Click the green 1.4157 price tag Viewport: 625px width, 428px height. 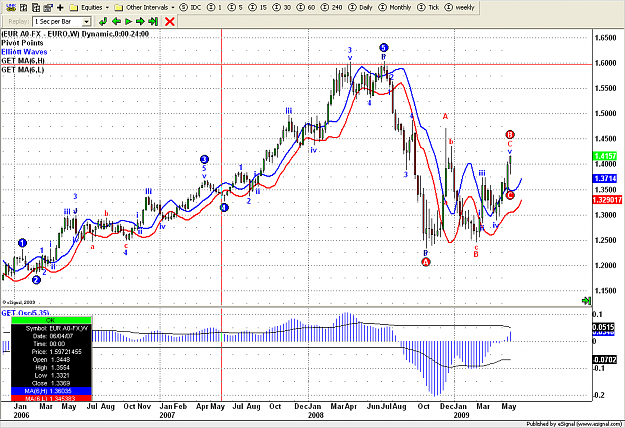pyautogui.click(x=605, y=156)
